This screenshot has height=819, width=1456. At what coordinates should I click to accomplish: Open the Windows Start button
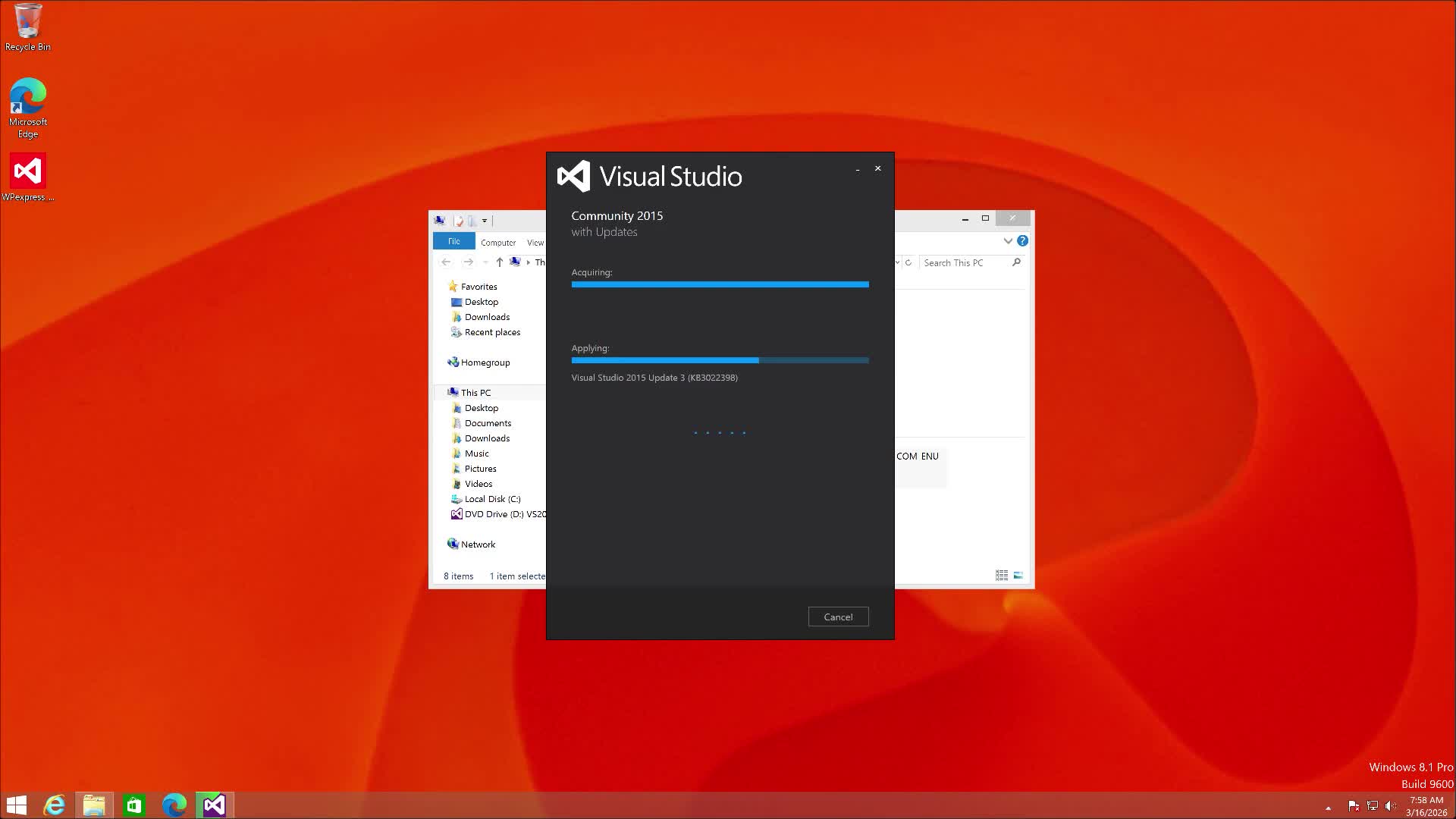pos(17,805)
